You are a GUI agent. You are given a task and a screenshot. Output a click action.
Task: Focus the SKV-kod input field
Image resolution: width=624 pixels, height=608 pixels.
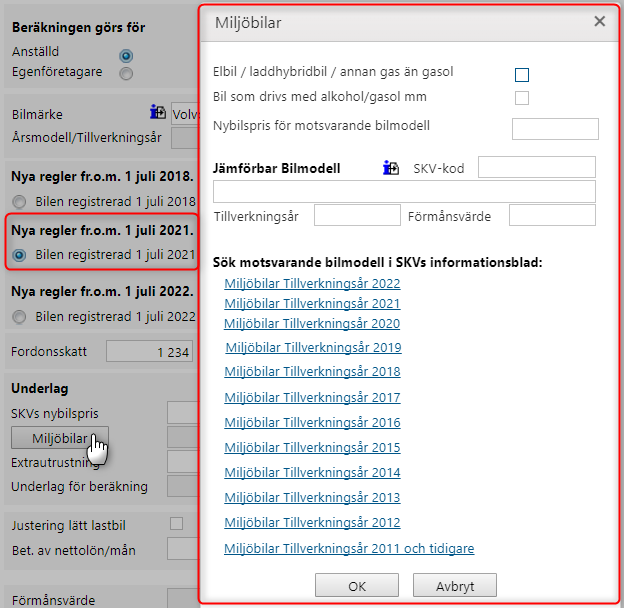(536, 167)
